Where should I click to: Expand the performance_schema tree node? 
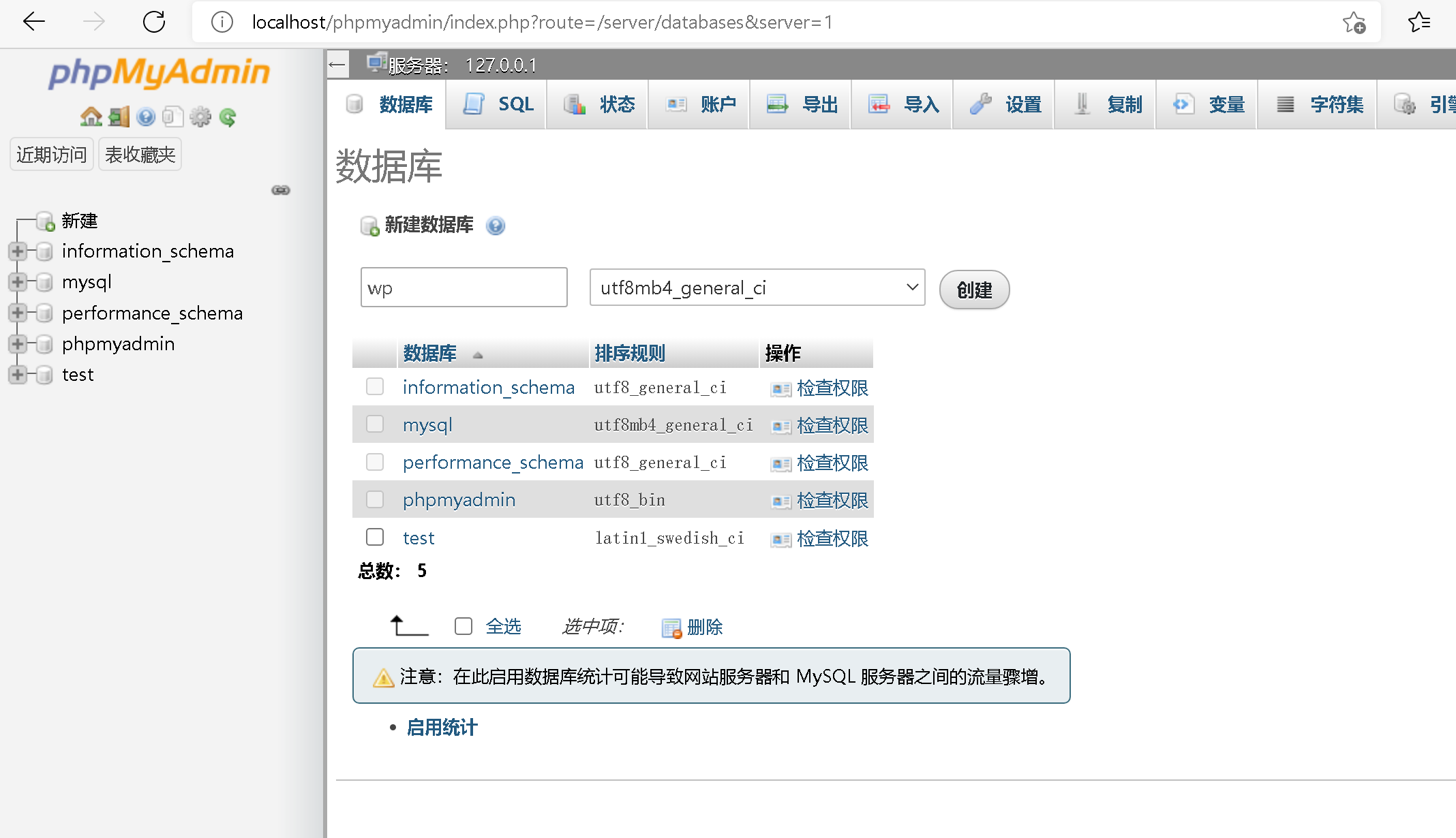click(17, 313)
